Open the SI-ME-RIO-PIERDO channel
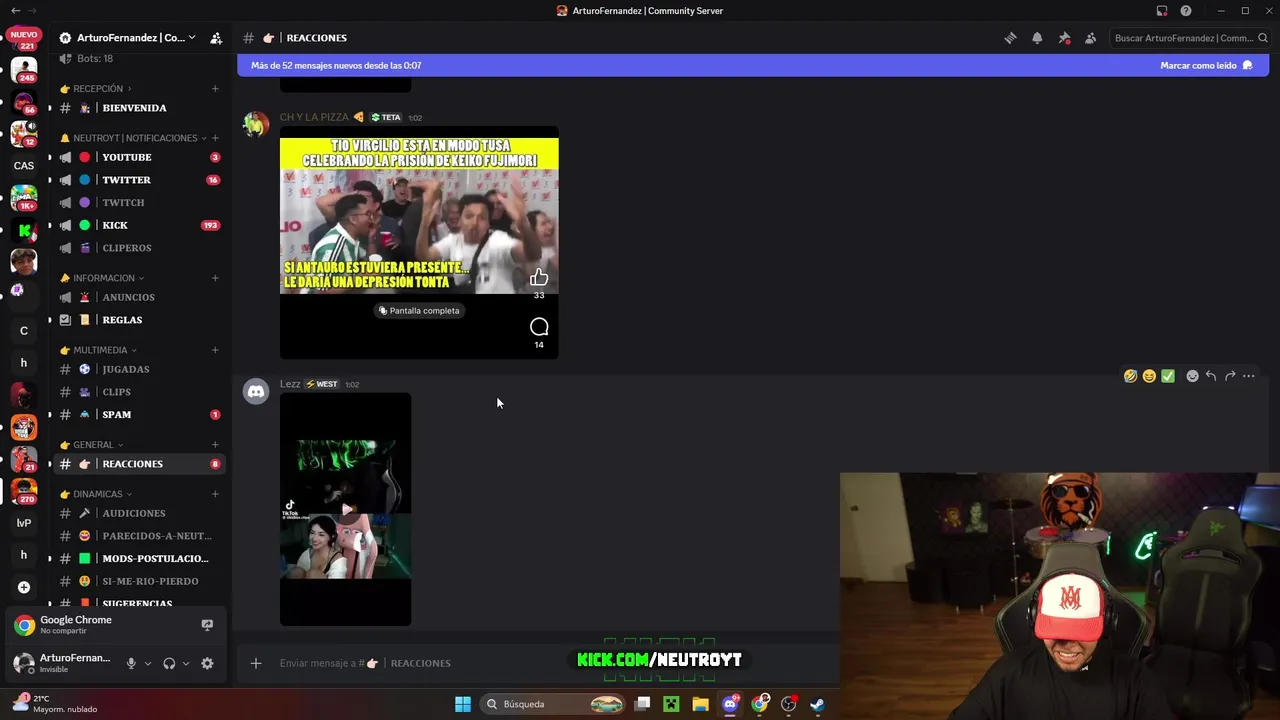The width and height of the screenshot is (1280, 720). 140,581
